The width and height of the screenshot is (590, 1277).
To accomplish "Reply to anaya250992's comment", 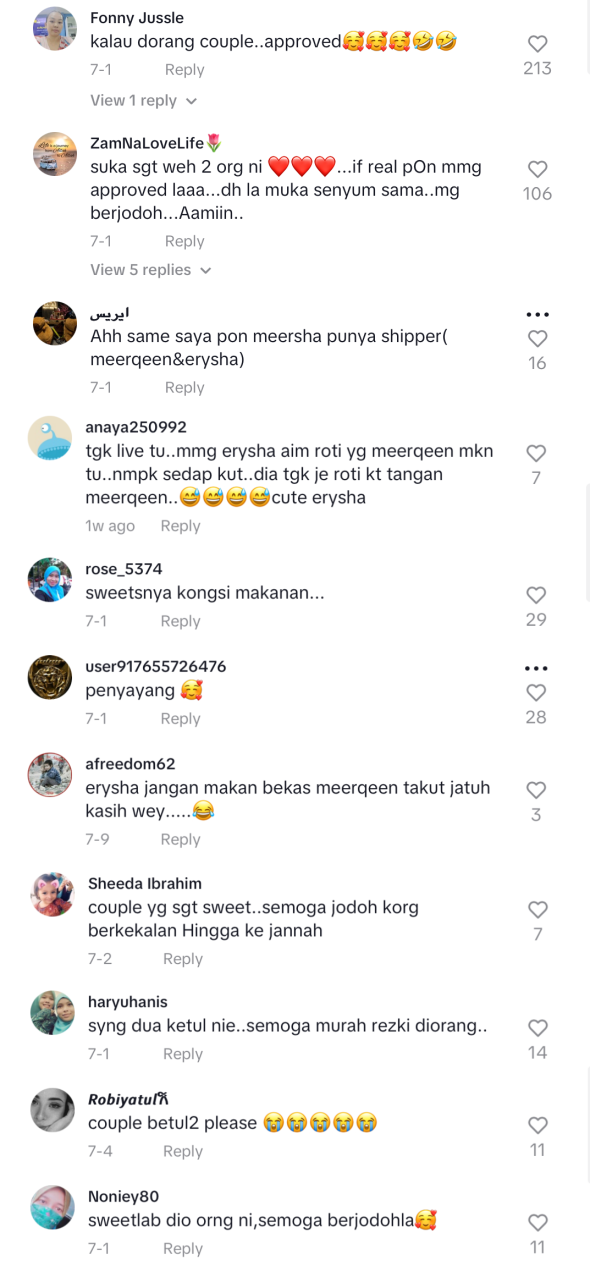I will pyautogui.click(x=180, y=526).
